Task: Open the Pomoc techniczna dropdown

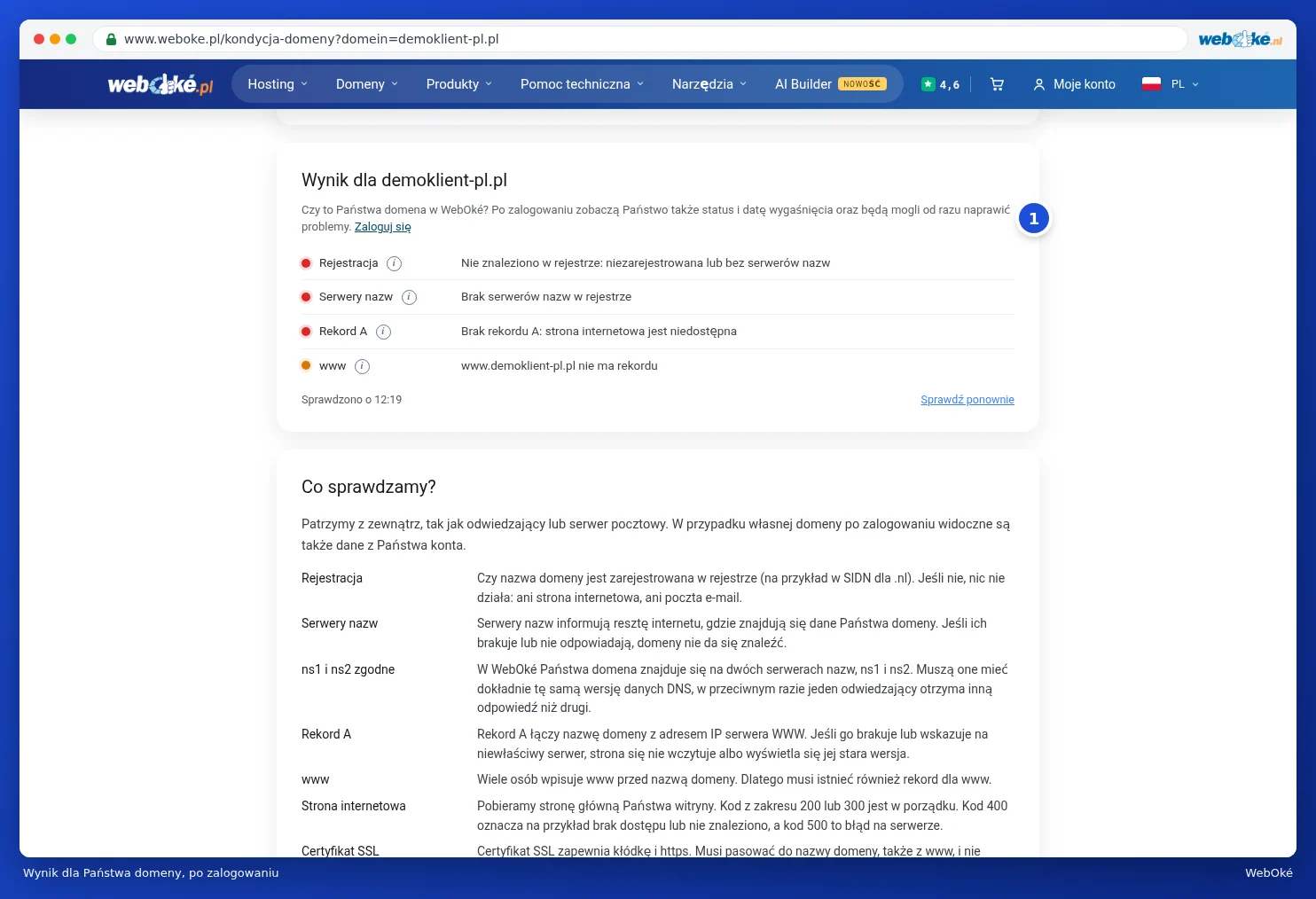Action: [x=583, y=84]
